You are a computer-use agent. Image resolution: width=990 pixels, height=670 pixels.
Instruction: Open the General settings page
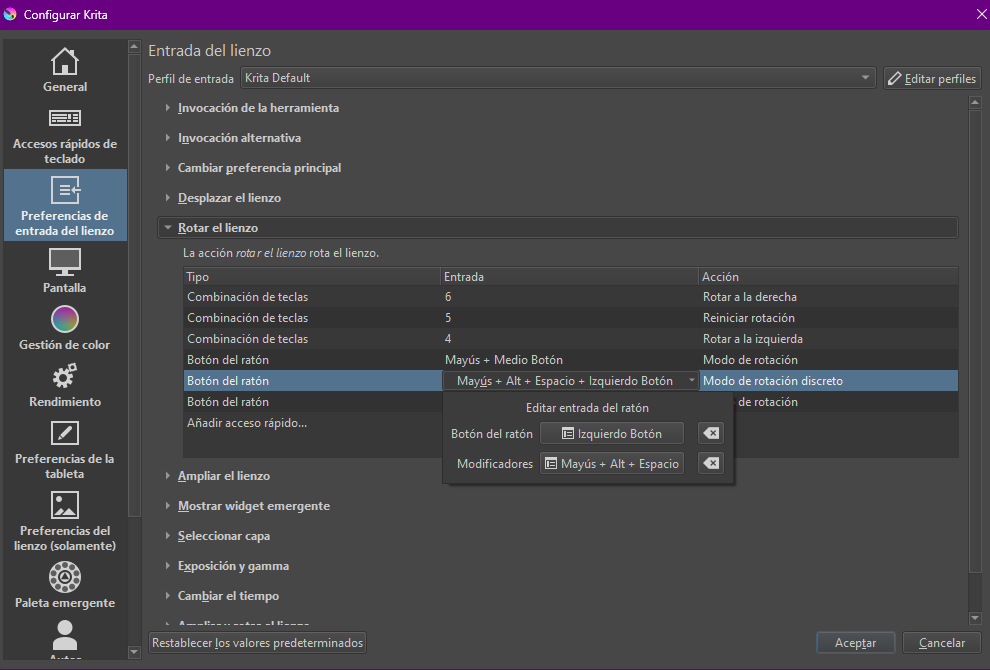click(65, 70)
